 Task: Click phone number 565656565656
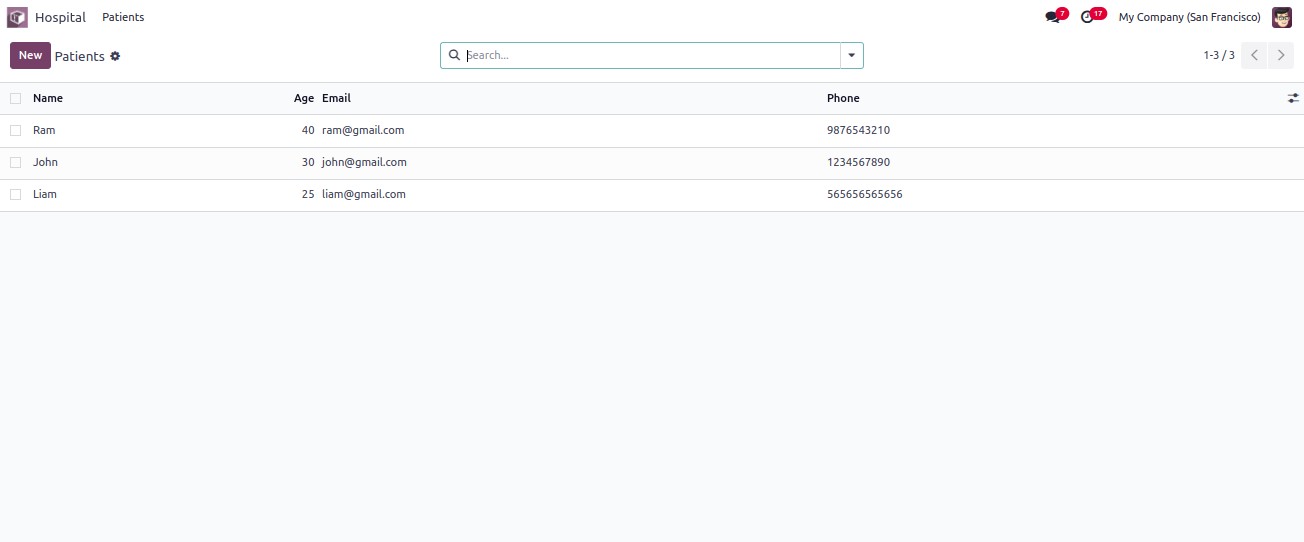coord(865,194)
